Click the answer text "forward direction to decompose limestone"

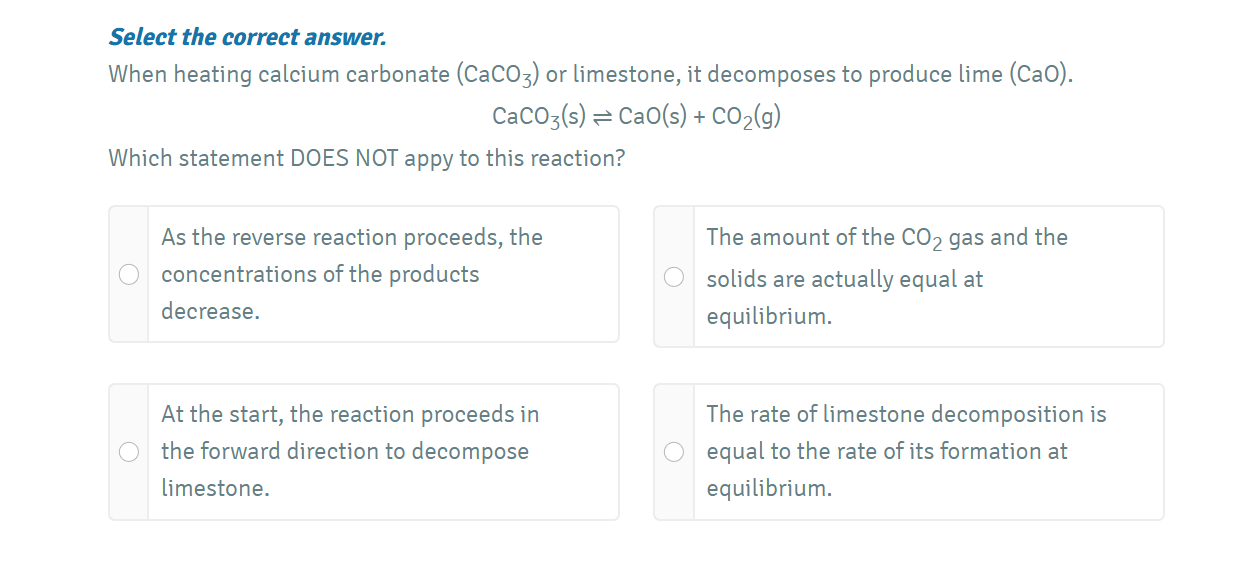tap(345, 452)
